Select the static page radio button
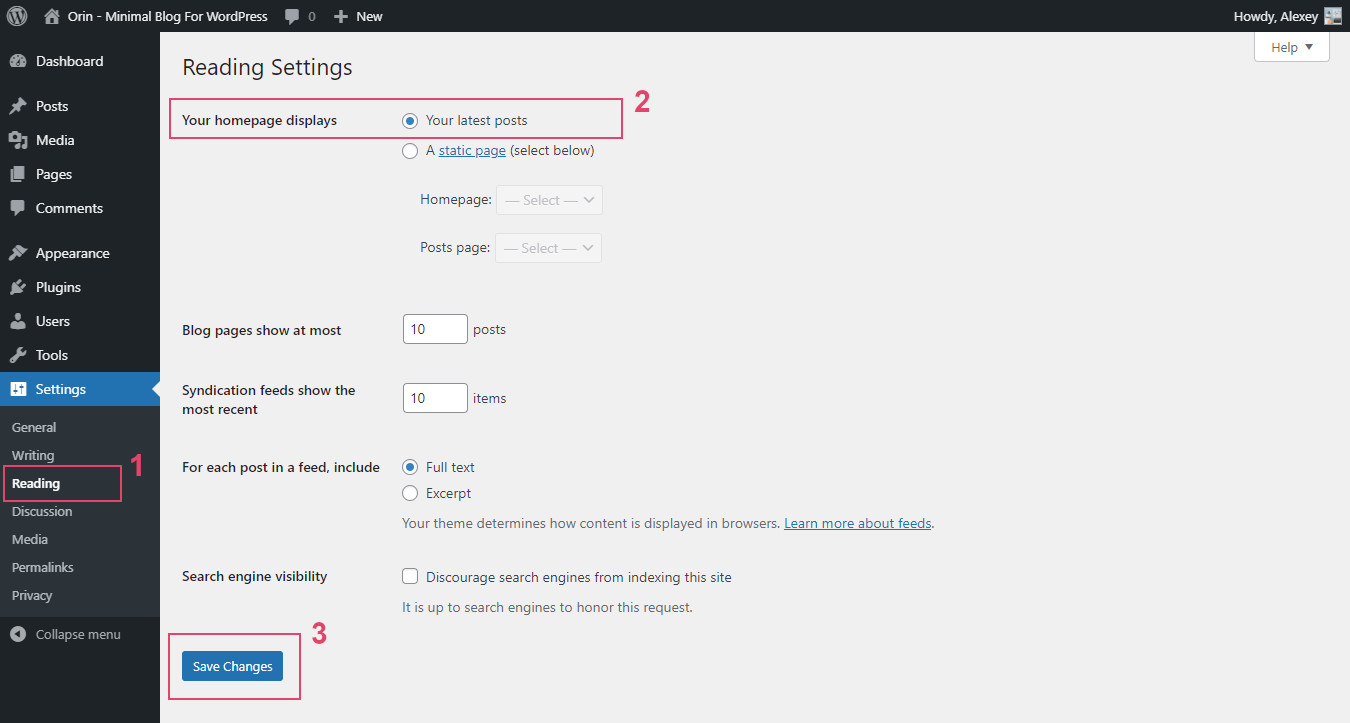Viewport: 1350px width, 723px height. point(410,151)
